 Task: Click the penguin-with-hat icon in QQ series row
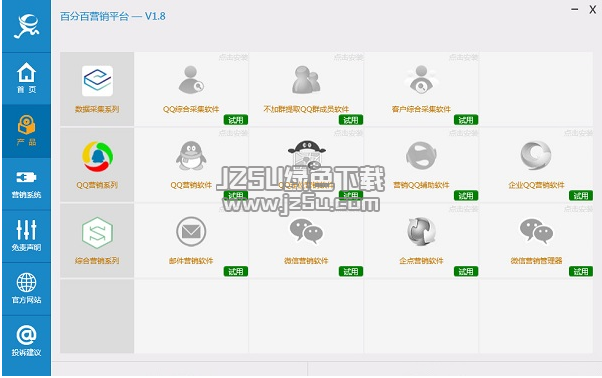click(x=306, y=155)
